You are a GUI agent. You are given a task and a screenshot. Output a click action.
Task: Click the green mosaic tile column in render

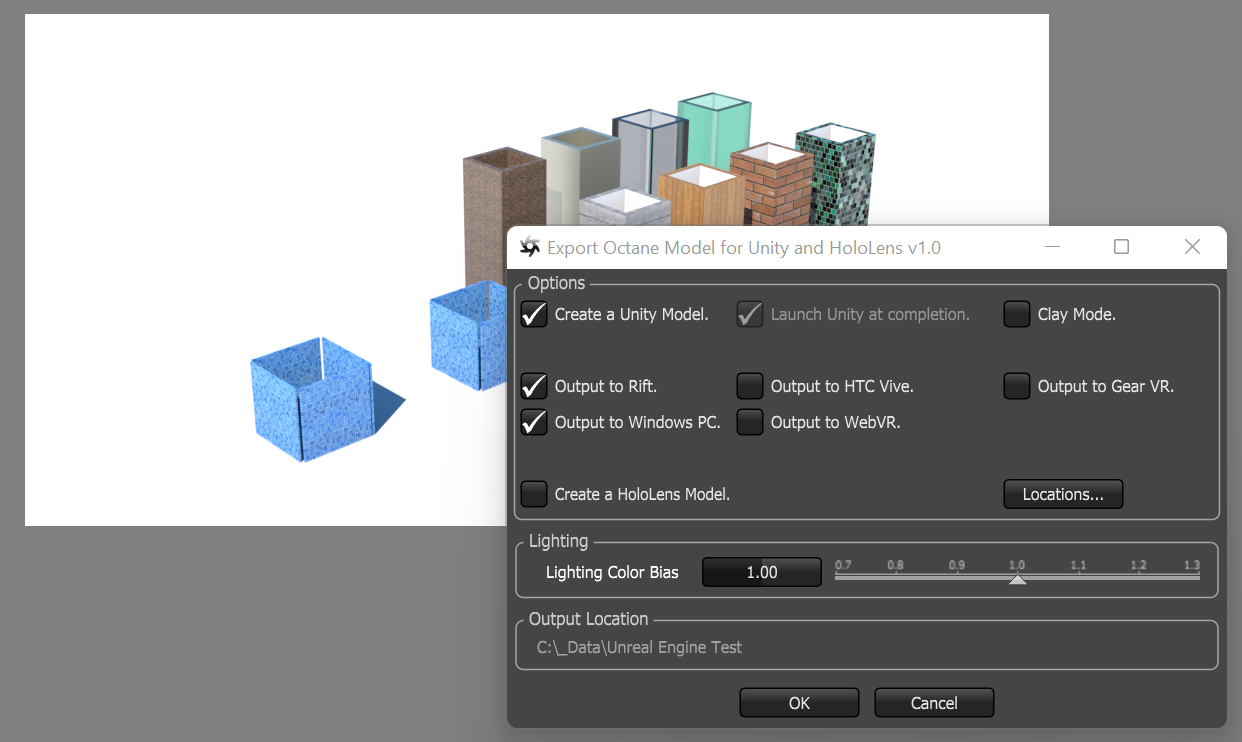tap(836, 176)
